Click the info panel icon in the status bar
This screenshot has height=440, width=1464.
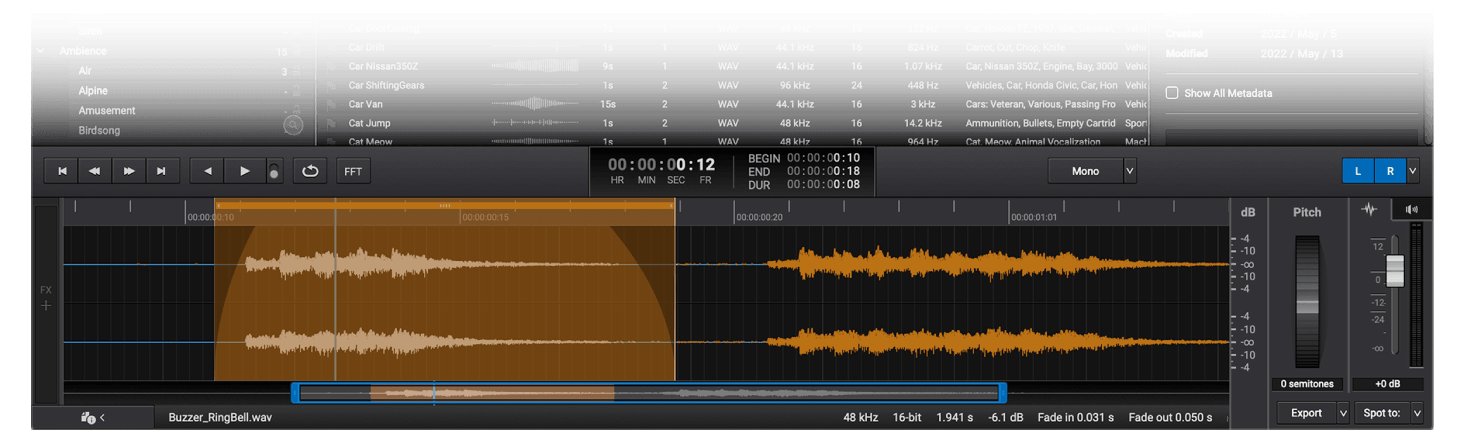coord(92,417)
